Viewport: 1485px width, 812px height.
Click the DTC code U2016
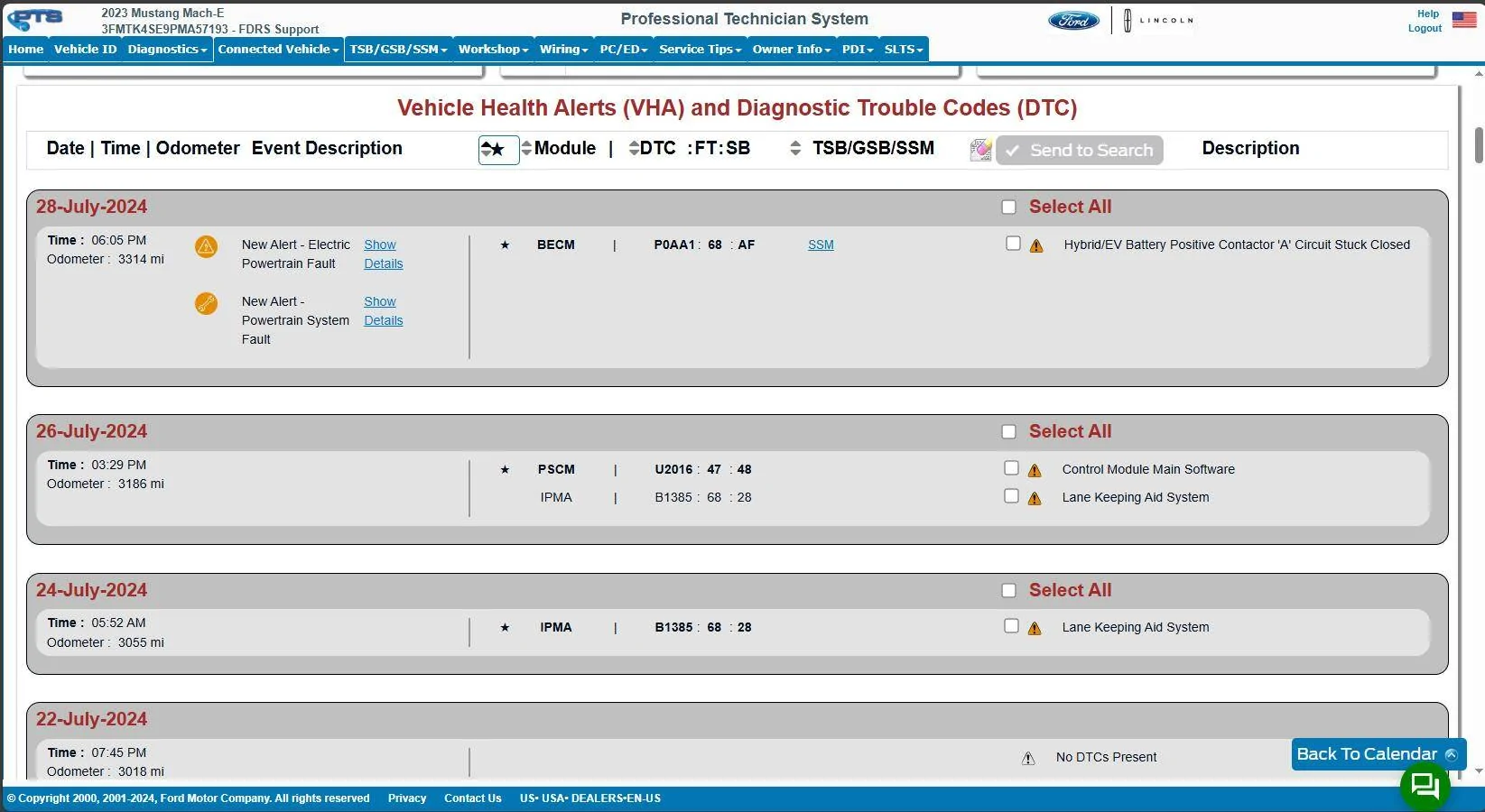coord(673,469)
